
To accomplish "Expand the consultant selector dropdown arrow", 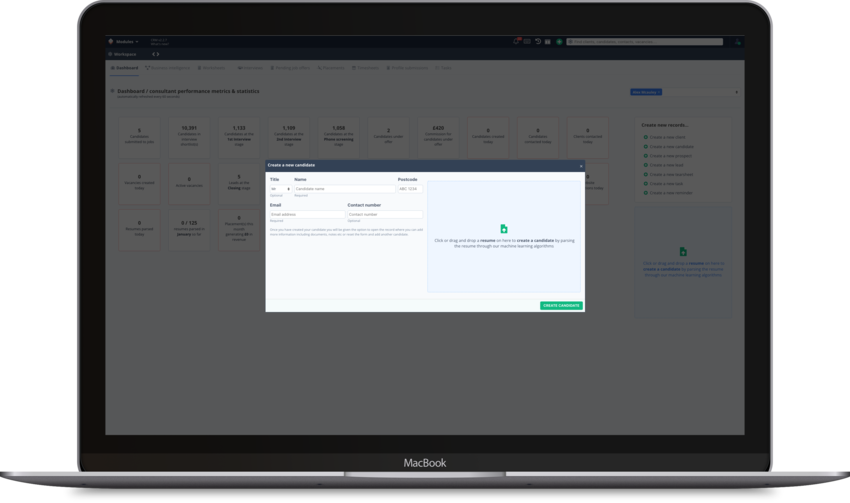I will coord(736,92).
